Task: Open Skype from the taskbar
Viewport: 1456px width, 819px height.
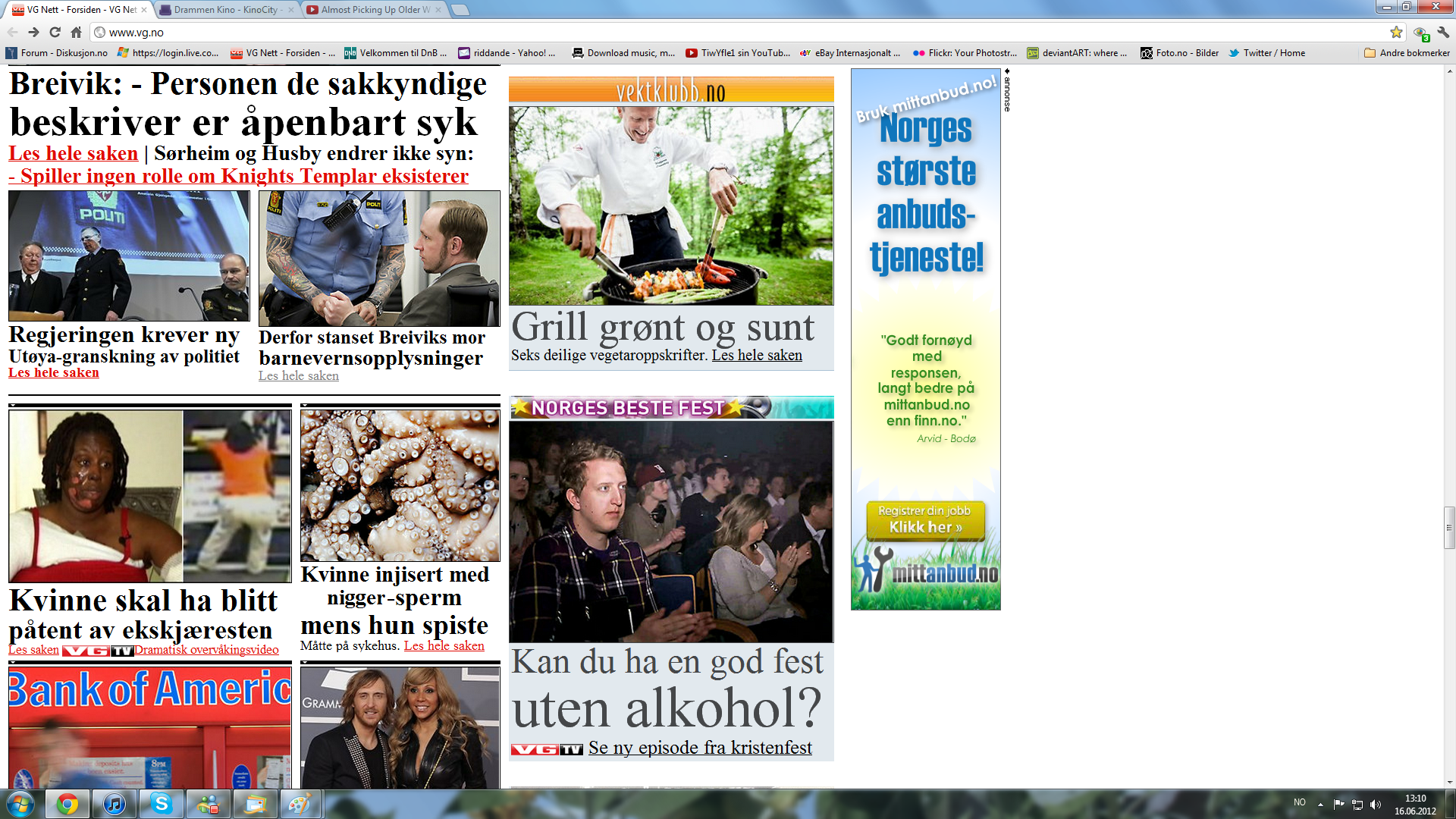Action: pos(162,804)
